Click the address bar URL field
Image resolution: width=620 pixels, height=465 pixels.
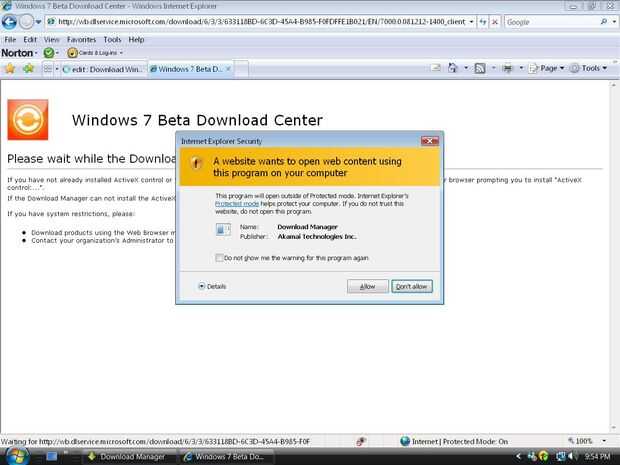point(257,22)
